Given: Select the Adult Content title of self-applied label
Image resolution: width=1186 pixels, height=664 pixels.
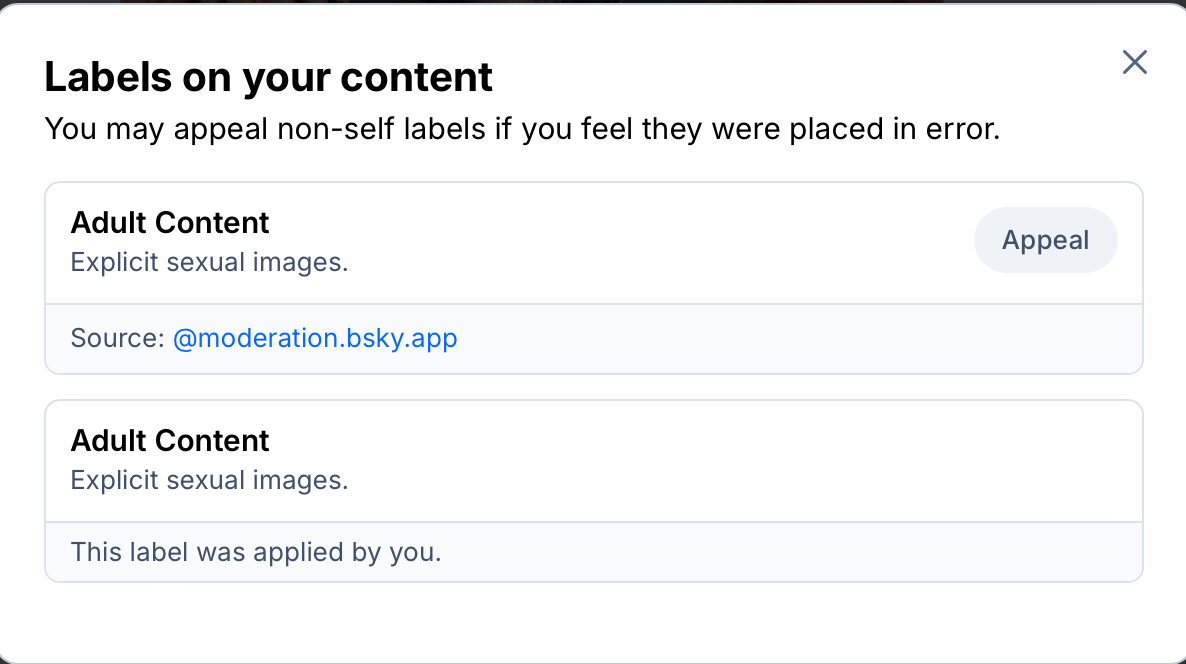Looking at the screenshot, I should [170, 440].
